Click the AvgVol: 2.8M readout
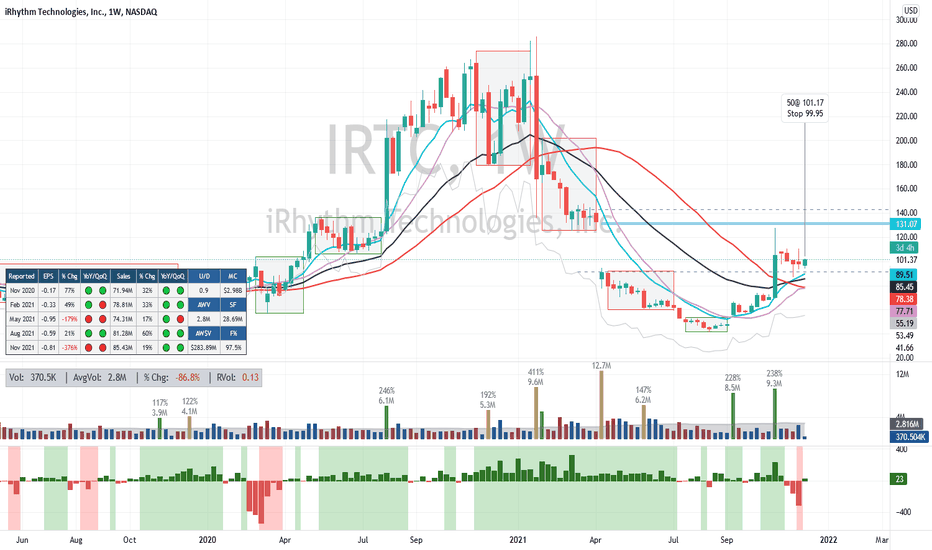The width and height of the screenshot is (932, 550). pyautogui.click(x=99, y=378)
